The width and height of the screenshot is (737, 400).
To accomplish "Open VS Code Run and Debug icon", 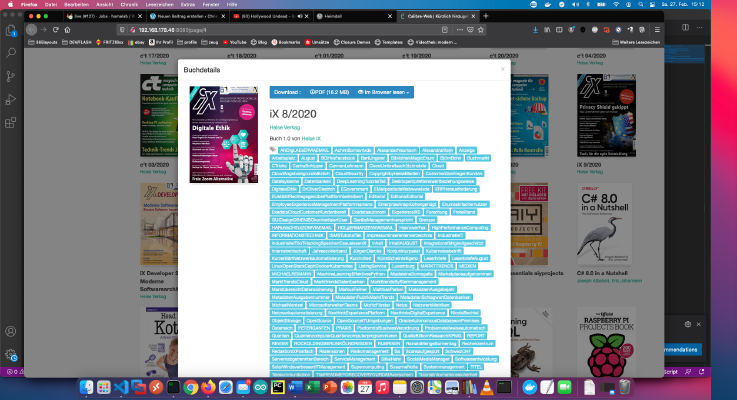I will (x=10, y=100).
